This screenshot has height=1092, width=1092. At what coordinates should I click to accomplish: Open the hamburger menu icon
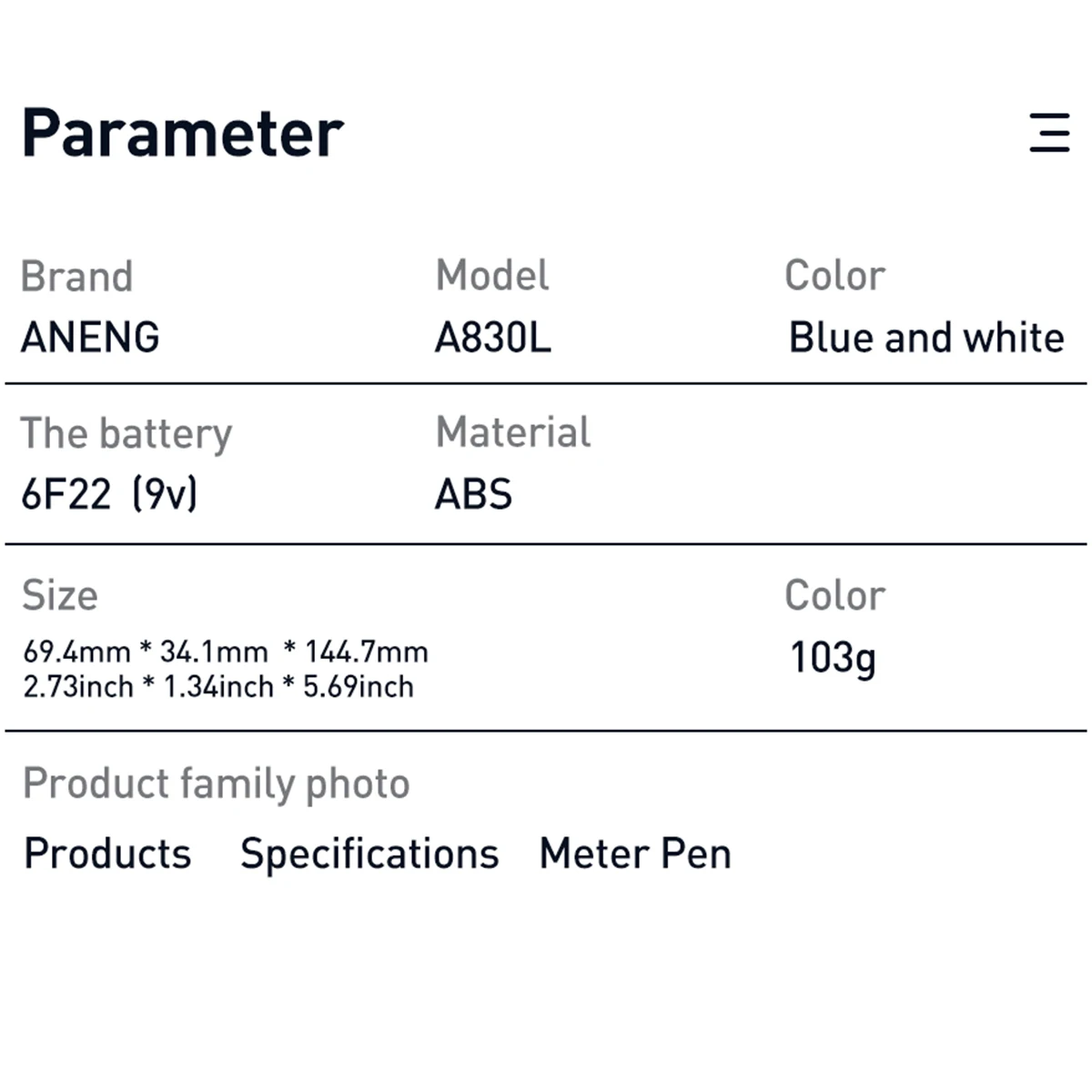(x=1049, y=133)
